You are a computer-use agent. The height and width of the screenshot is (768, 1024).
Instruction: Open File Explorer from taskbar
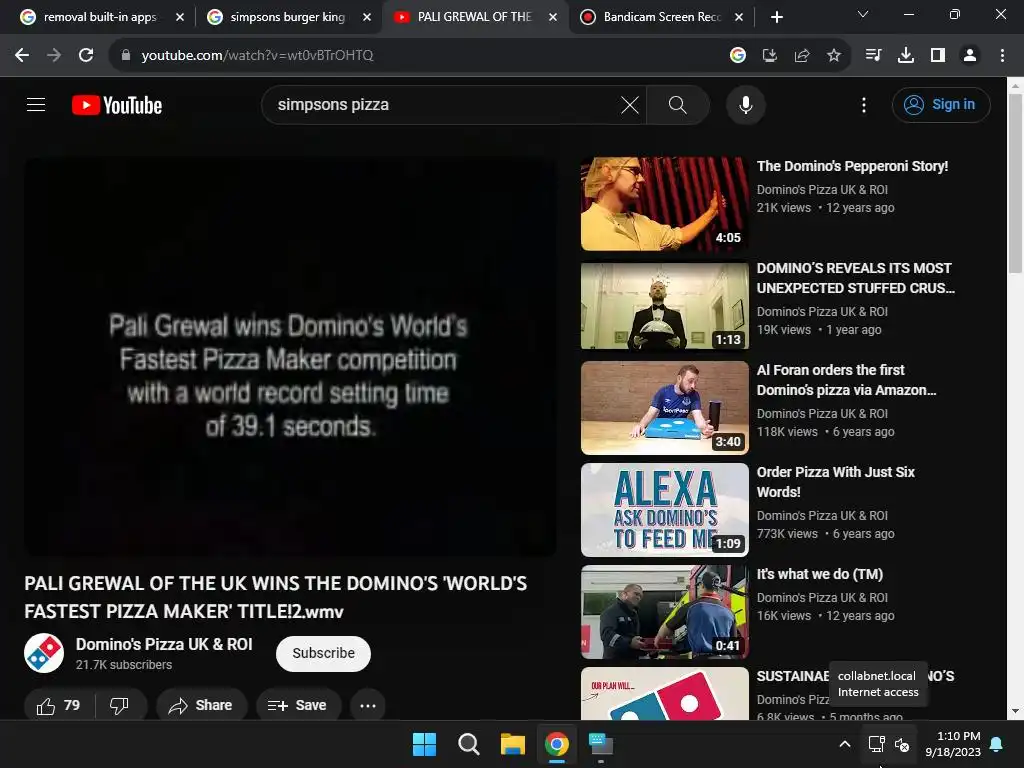[513, 744]
